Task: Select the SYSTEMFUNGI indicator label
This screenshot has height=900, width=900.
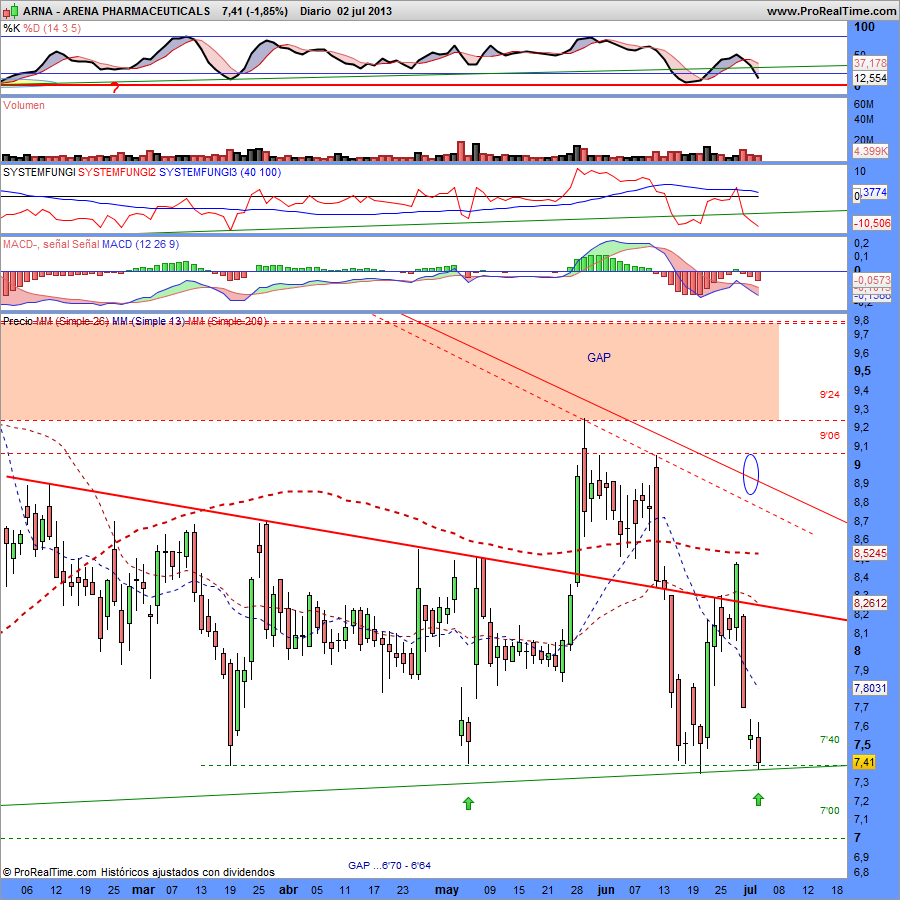Action: pos(39,172)
